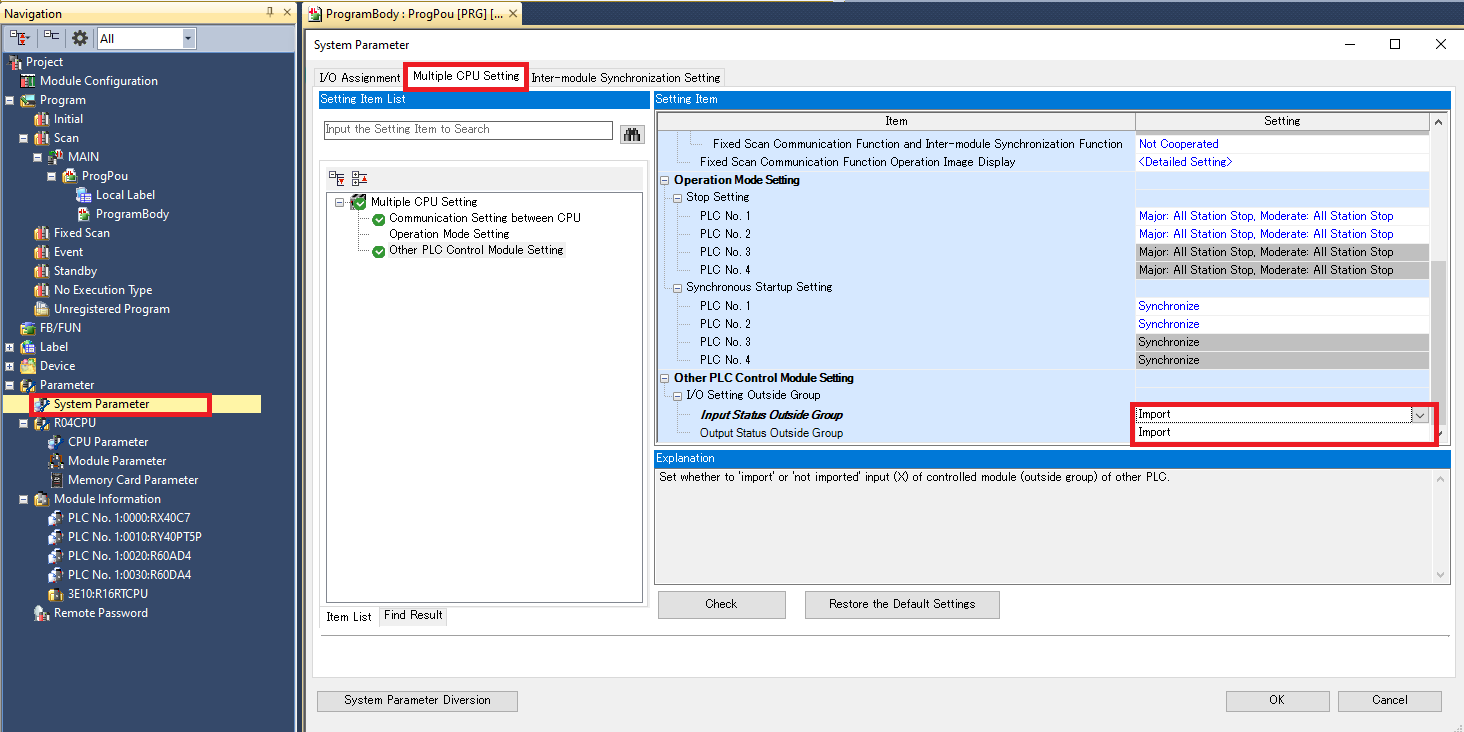Screen dimensions: 1464x732
Task: Select Operation Mode Setting in item list
Action: point(449,234)
